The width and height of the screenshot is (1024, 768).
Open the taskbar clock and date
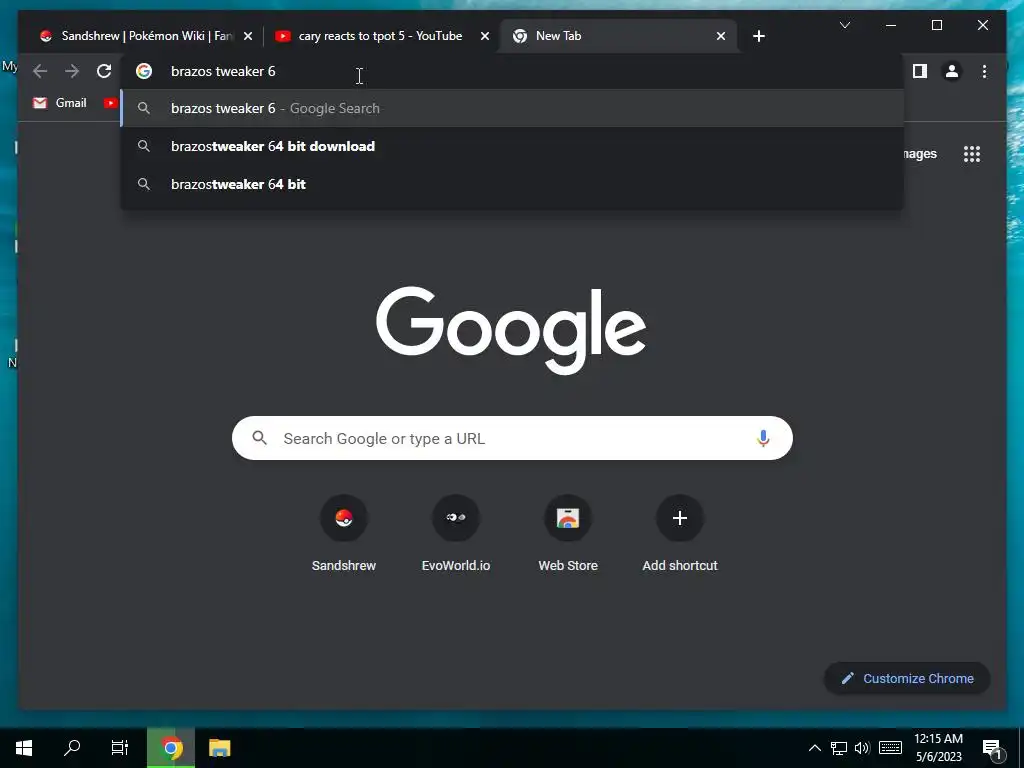pyautogui.click(x=938, y=748)
